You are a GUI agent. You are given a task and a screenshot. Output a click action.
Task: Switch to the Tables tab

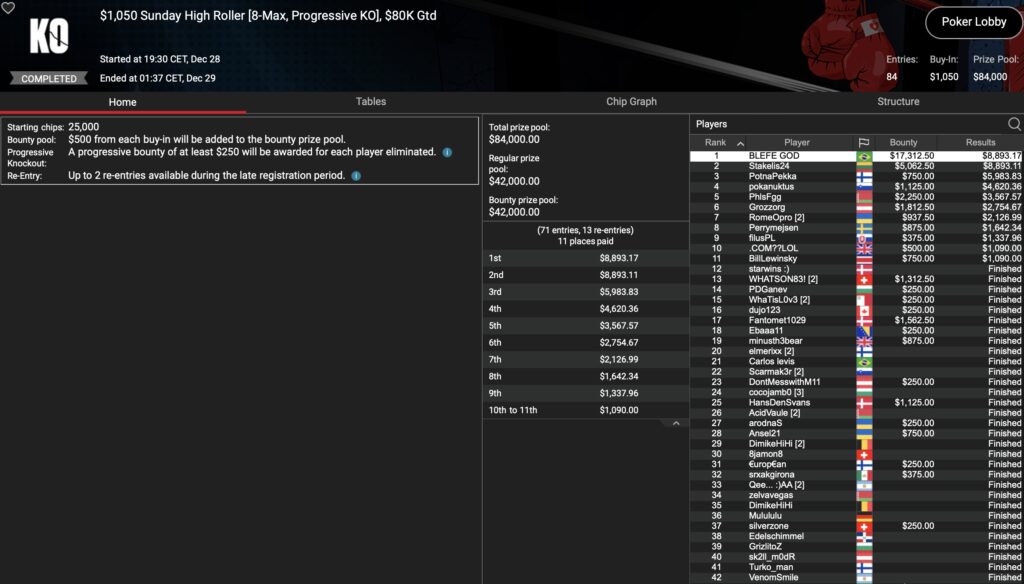(x=371, y=102)
